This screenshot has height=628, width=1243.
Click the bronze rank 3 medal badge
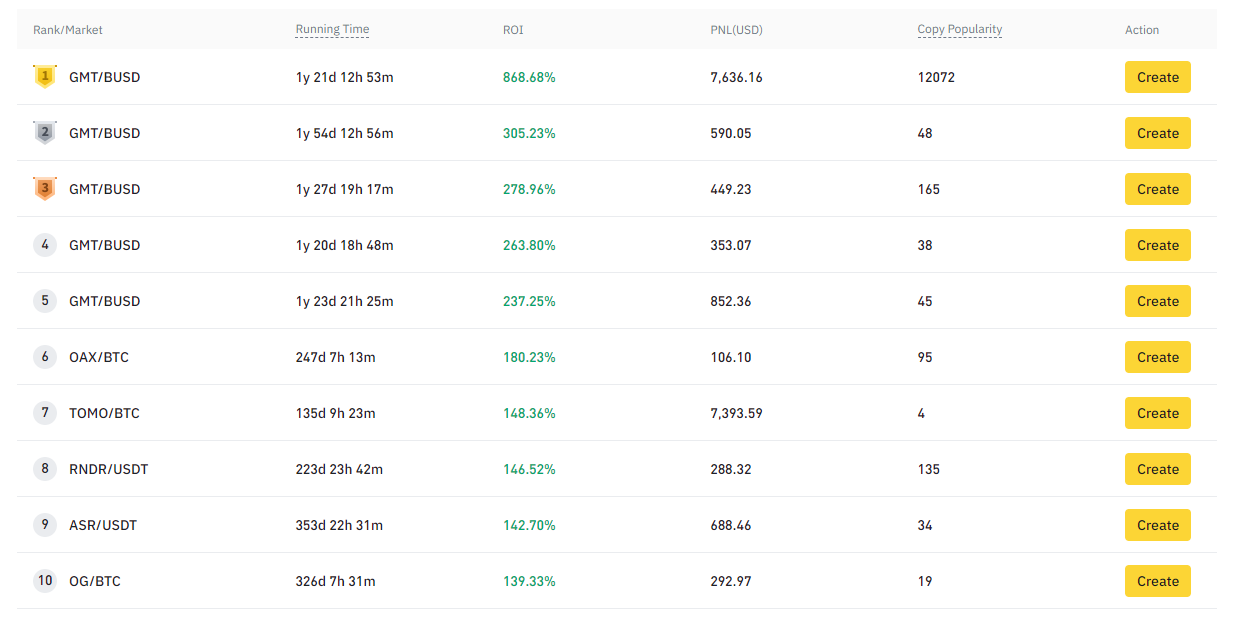[x=44, y=188]
